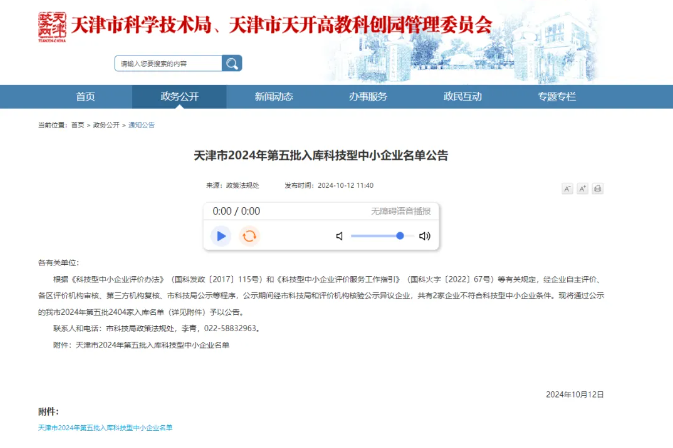Click 政务公开 in the breadcrumb
673x448 pixels.
coord(106,125)
